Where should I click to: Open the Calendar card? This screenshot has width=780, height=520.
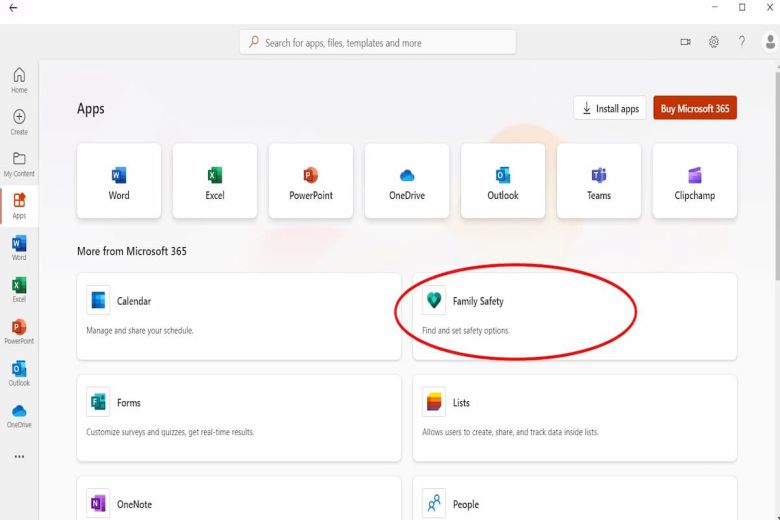click(x=238, y=316)
